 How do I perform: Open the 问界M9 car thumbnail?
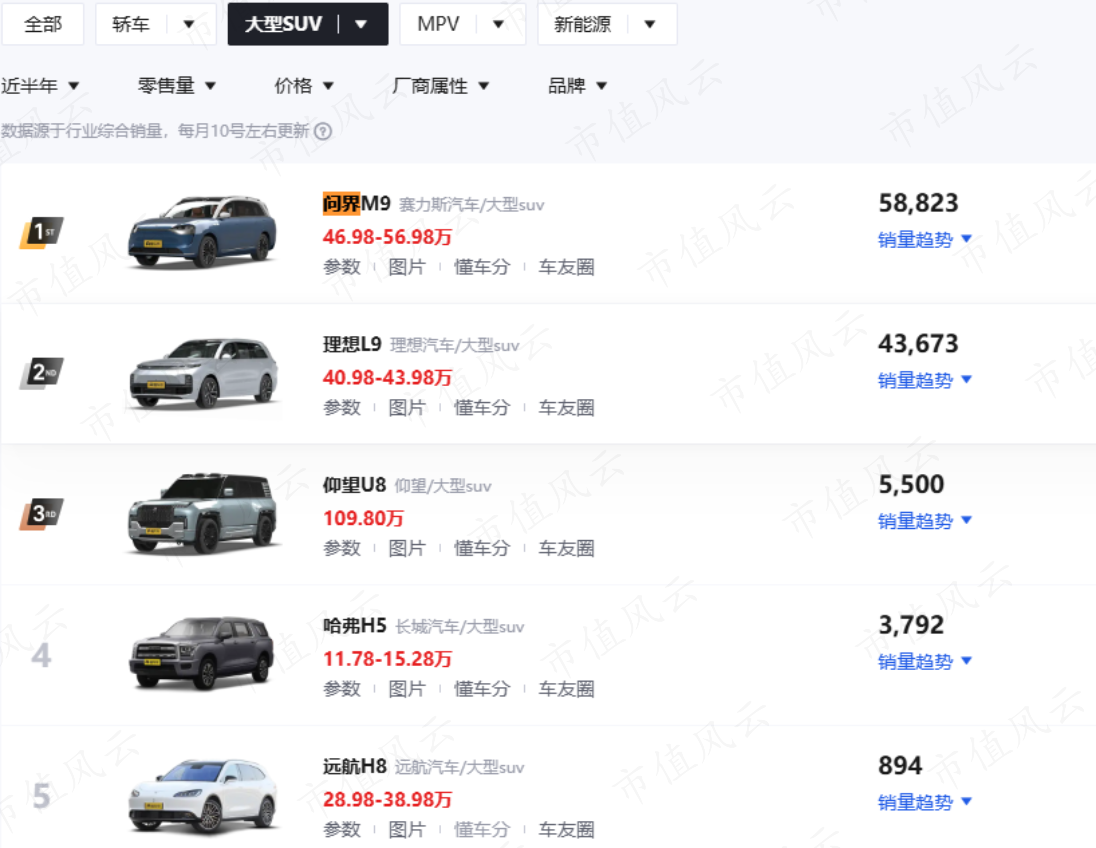[203, 231]
